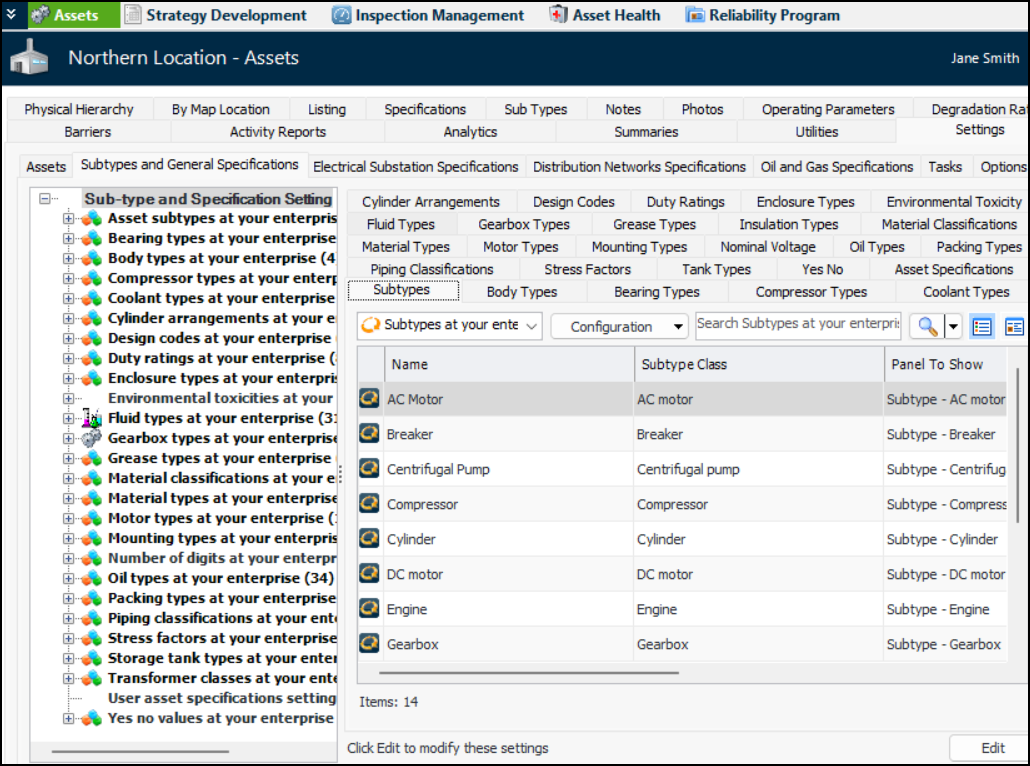Image resolution: width=1030 pixels, height=766 pixels.
Task: Switch to the Electrical Substation Specifications tab
Action: click(415, 167)
